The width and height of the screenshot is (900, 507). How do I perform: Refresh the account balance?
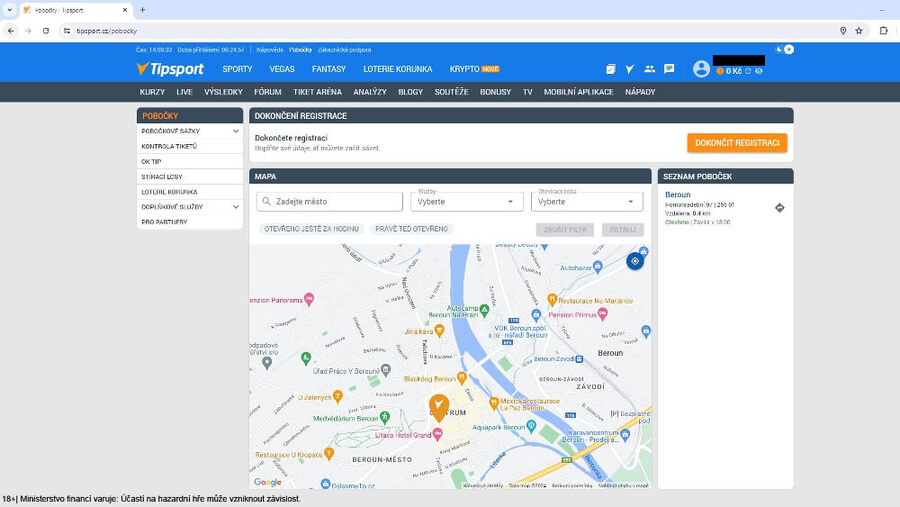(748, 71)
